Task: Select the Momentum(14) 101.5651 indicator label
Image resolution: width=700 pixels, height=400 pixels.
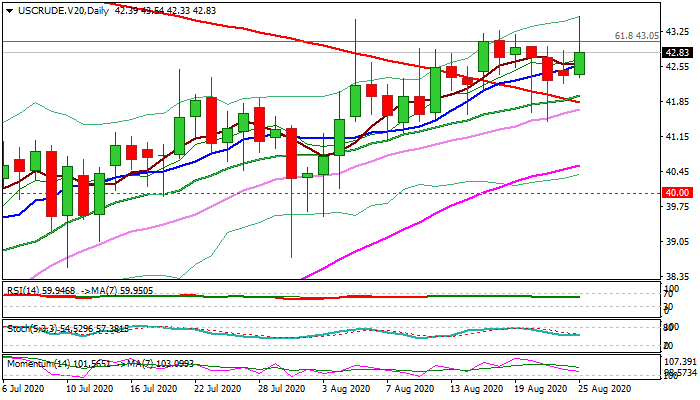Action: click(x=59, y=364)
